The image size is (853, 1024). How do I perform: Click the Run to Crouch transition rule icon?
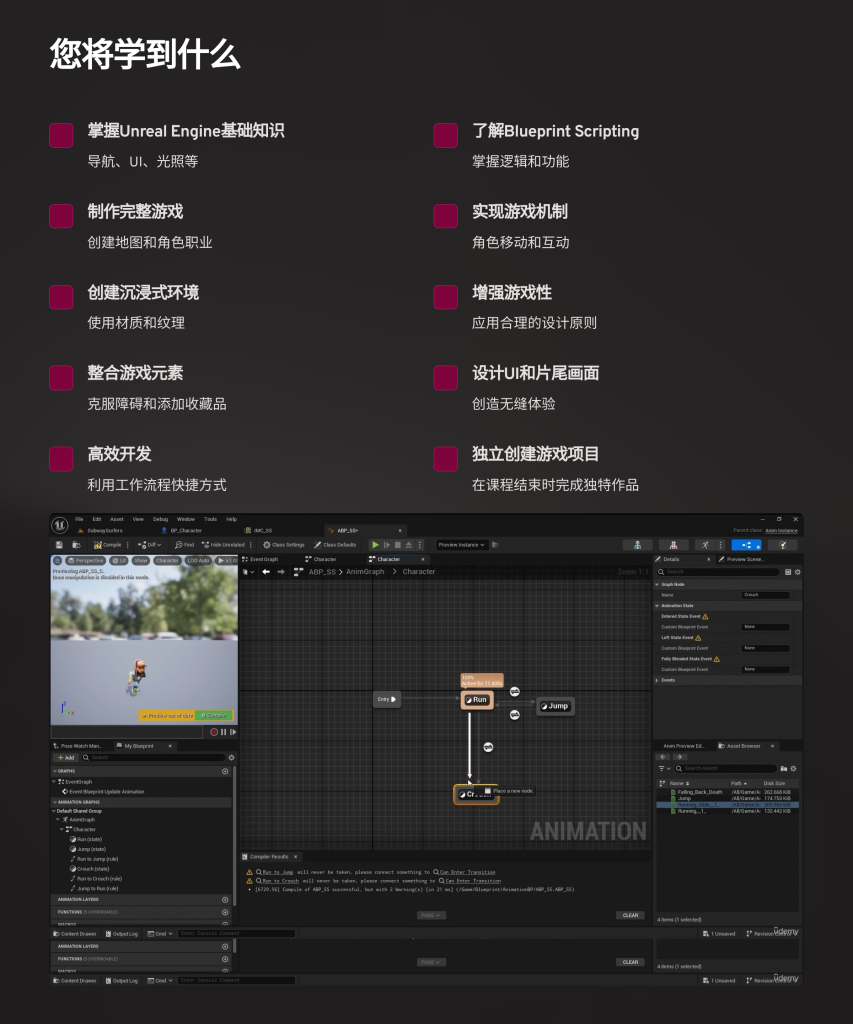click(488, 747)
